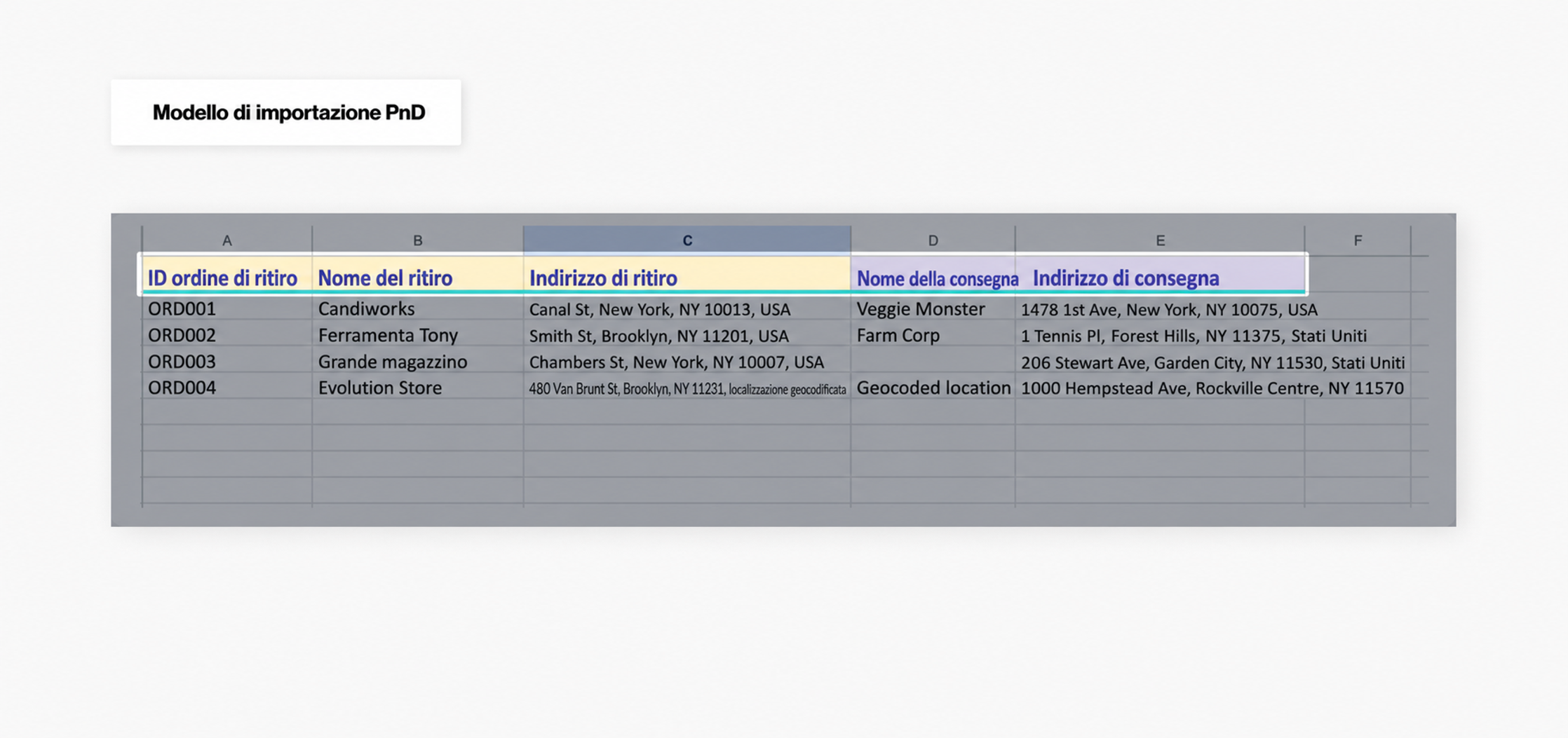The width and height of the screenshot is (1568, 738).
Task: Click the 'Modello di importazione PnD' title
Action: 288,112
